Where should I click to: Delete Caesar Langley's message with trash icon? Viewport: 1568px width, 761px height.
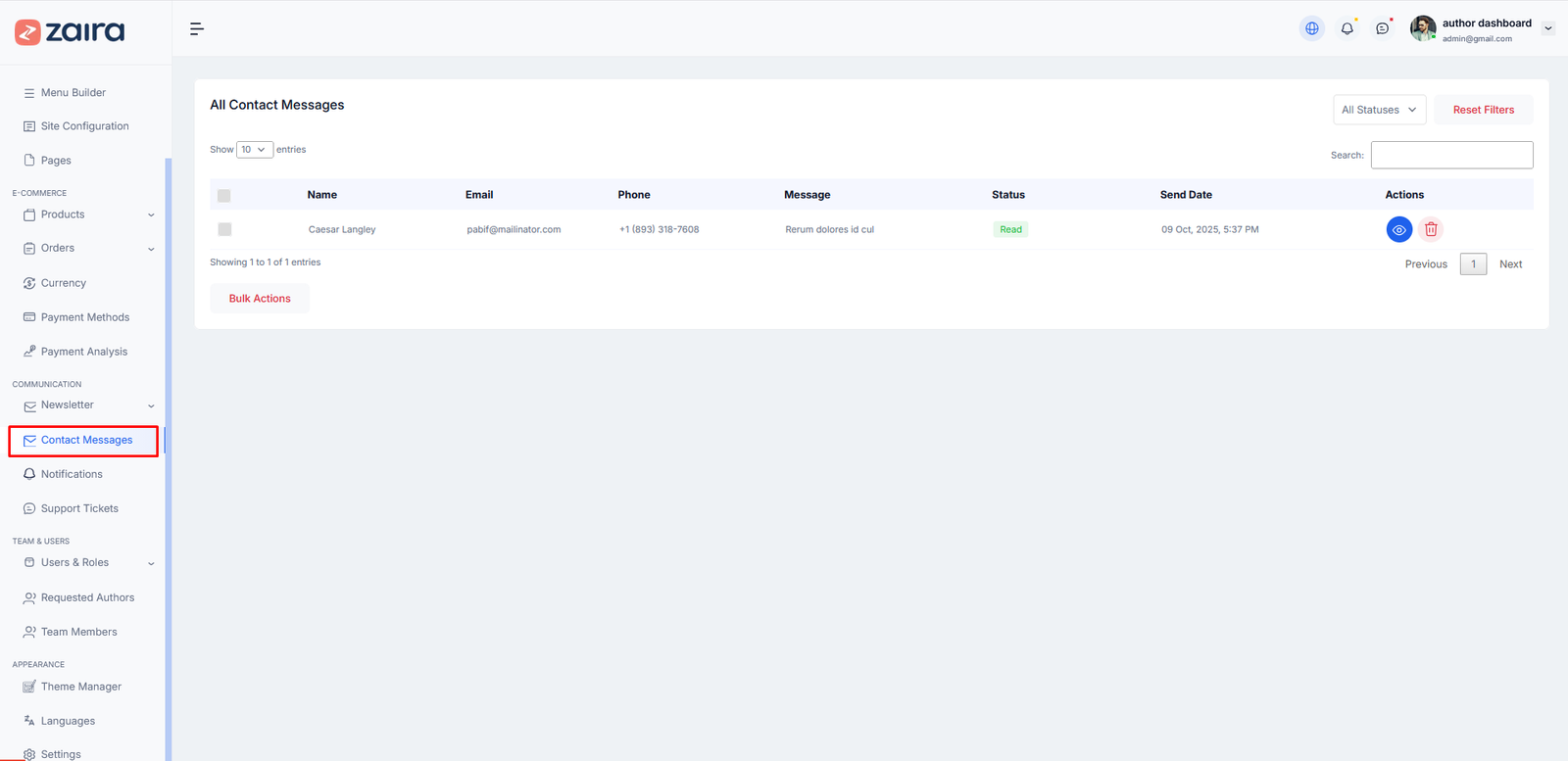pos(1431,229)
